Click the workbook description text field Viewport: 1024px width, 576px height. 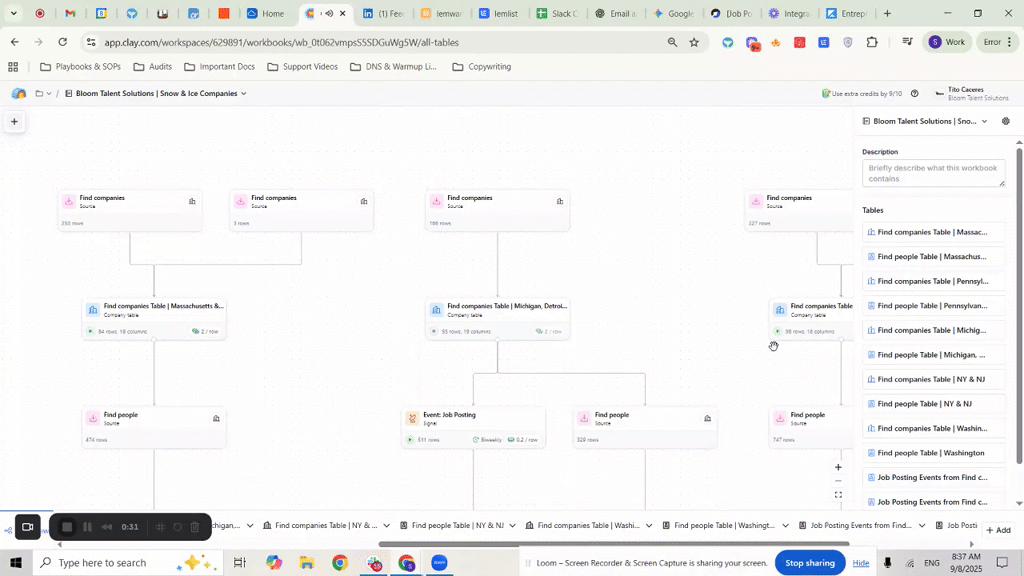(x=933, y=173)
